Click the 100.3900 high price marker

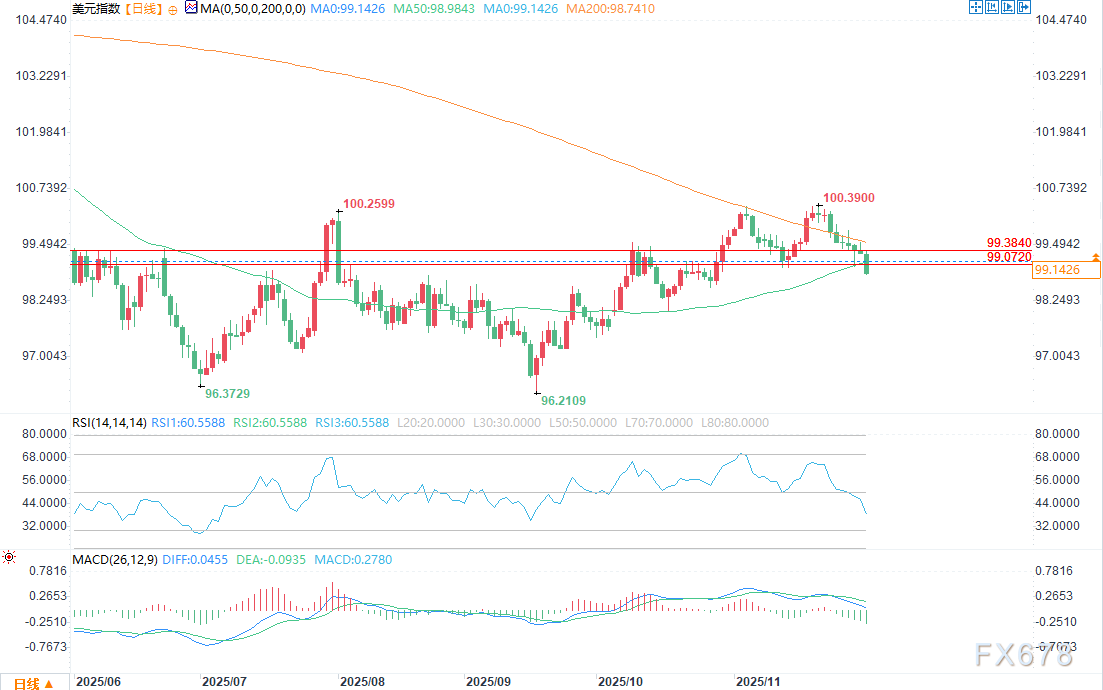point(849,198)
